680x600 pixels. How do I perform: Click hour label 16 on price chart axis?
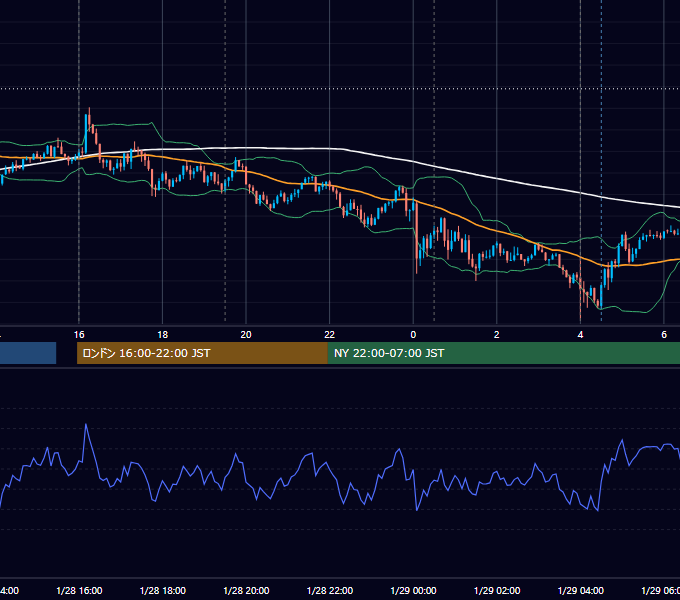(x=79, y=335)
